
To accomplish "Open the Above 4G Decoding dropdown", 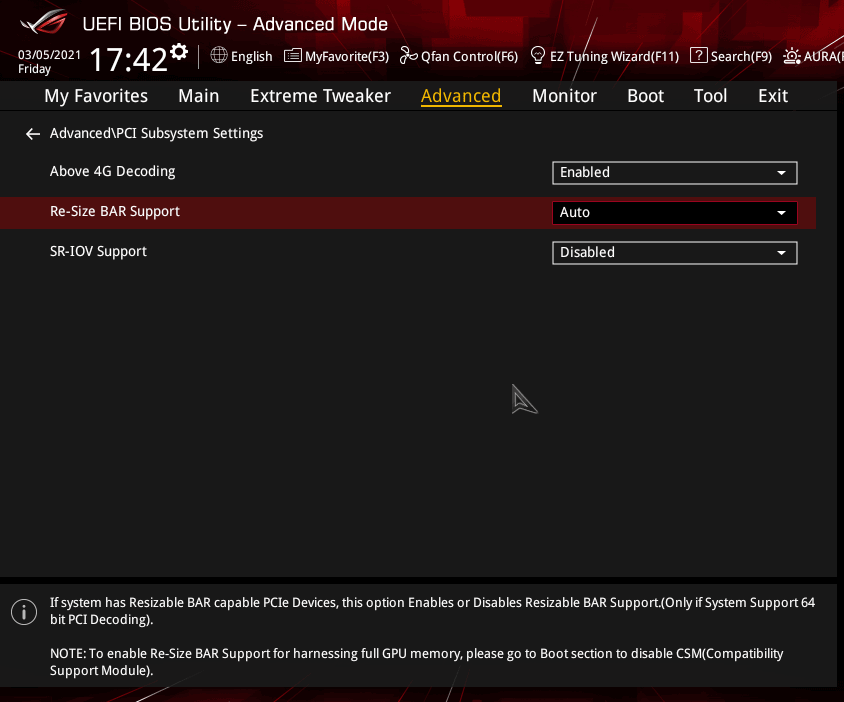I will (x=674, y=173).
